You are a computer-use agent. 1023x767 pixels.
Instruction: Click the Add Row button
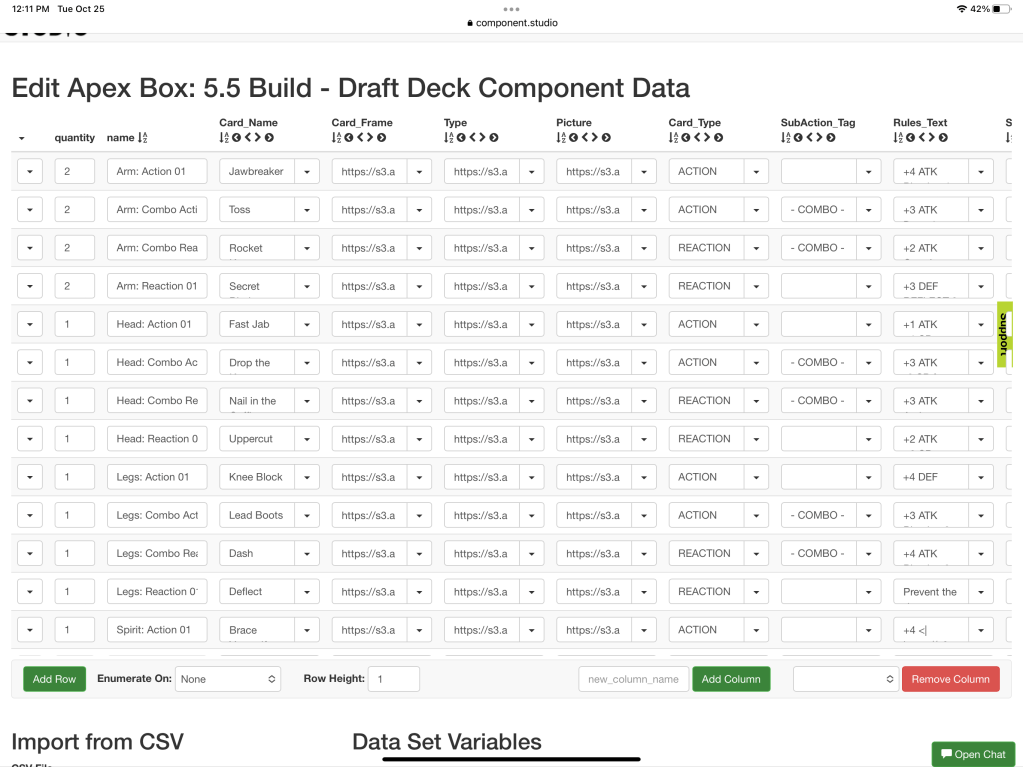coord(54,679)
